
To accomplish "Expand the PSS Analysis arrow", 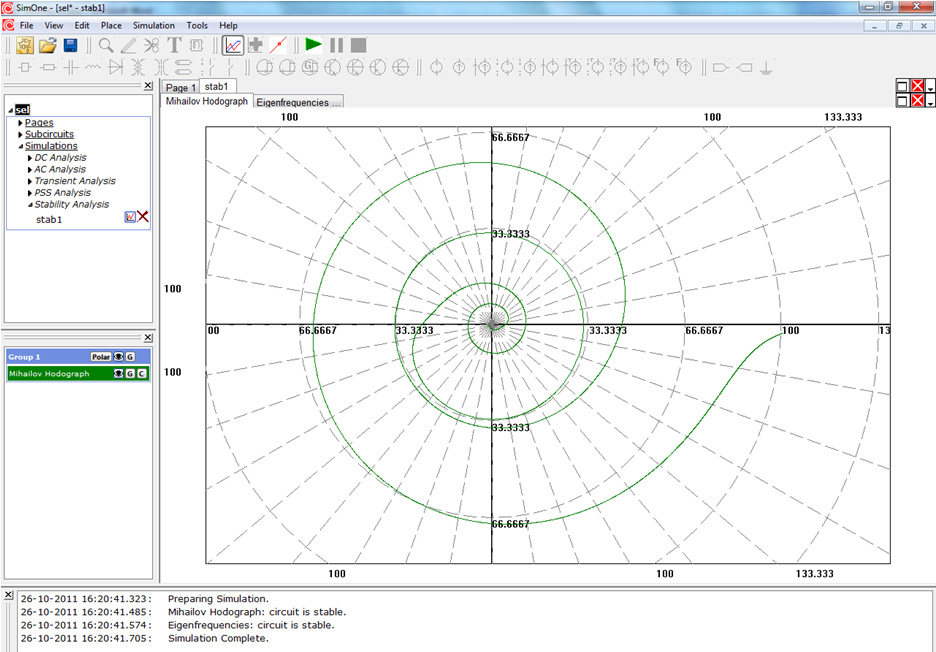I will tap(30, 193).
